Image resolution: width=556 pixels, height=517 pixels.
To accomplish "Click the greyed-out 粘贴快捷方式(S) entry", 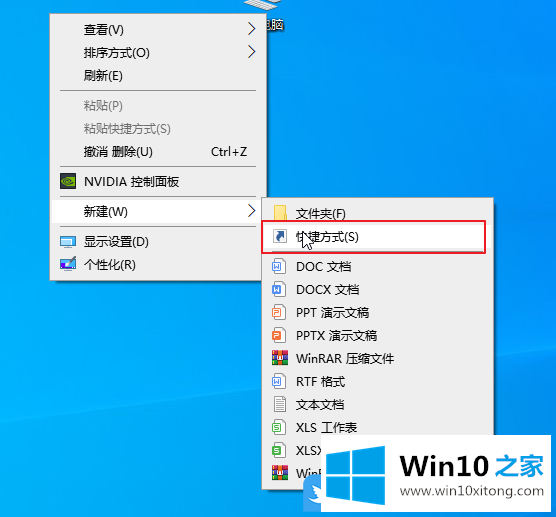I will tap(158, 128).
